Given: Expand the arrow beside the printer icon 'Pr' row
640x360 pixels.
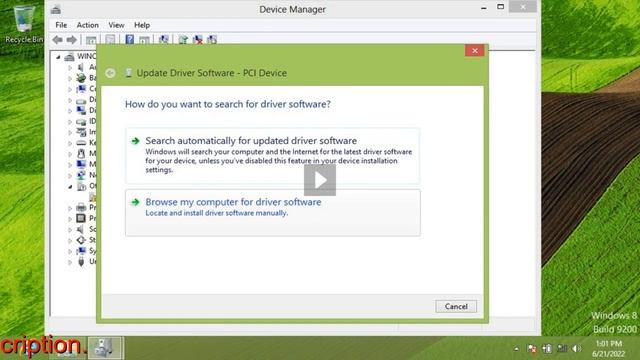Looking at the screenshot, I should point(70,208).
